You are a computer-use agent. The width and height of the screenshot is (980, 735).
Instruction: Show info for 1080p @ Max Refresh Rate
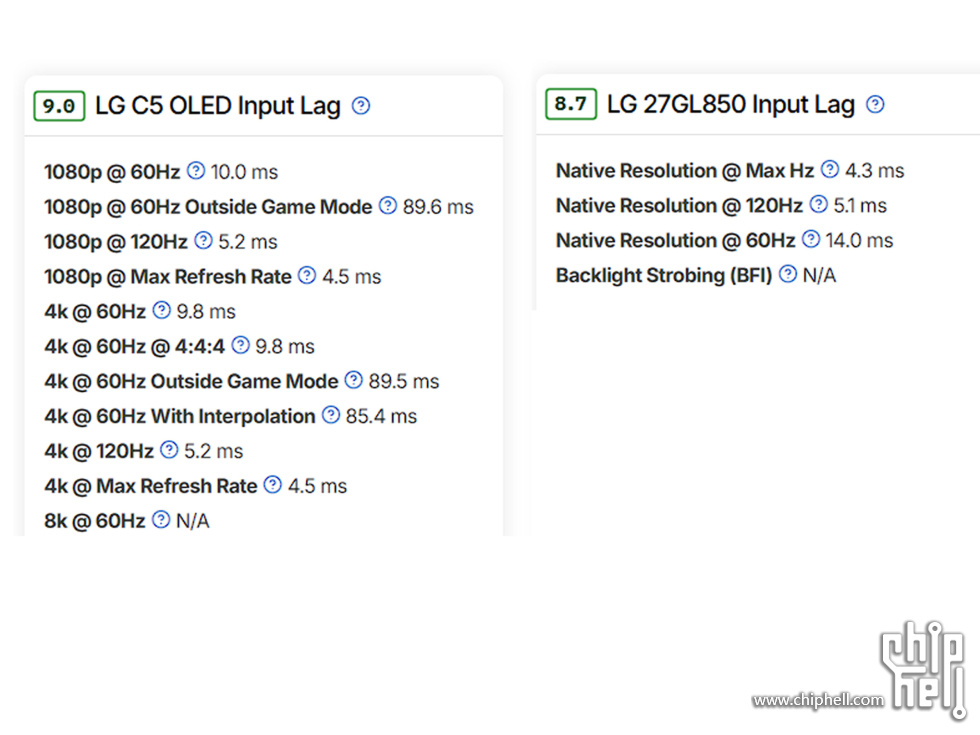tap(307, 276)
